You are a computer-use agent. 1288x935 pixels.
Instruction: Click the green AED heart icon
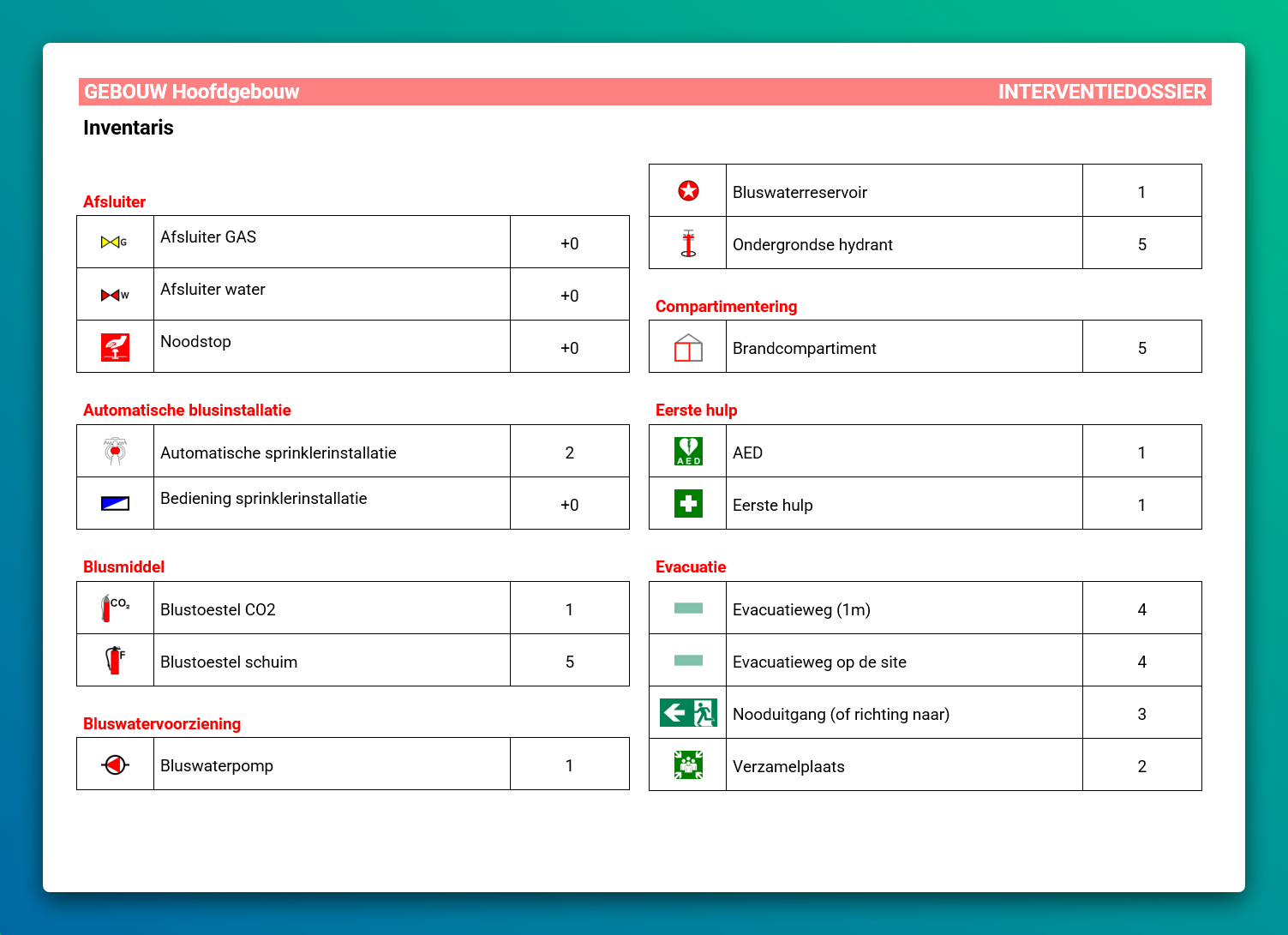[688, 452]
